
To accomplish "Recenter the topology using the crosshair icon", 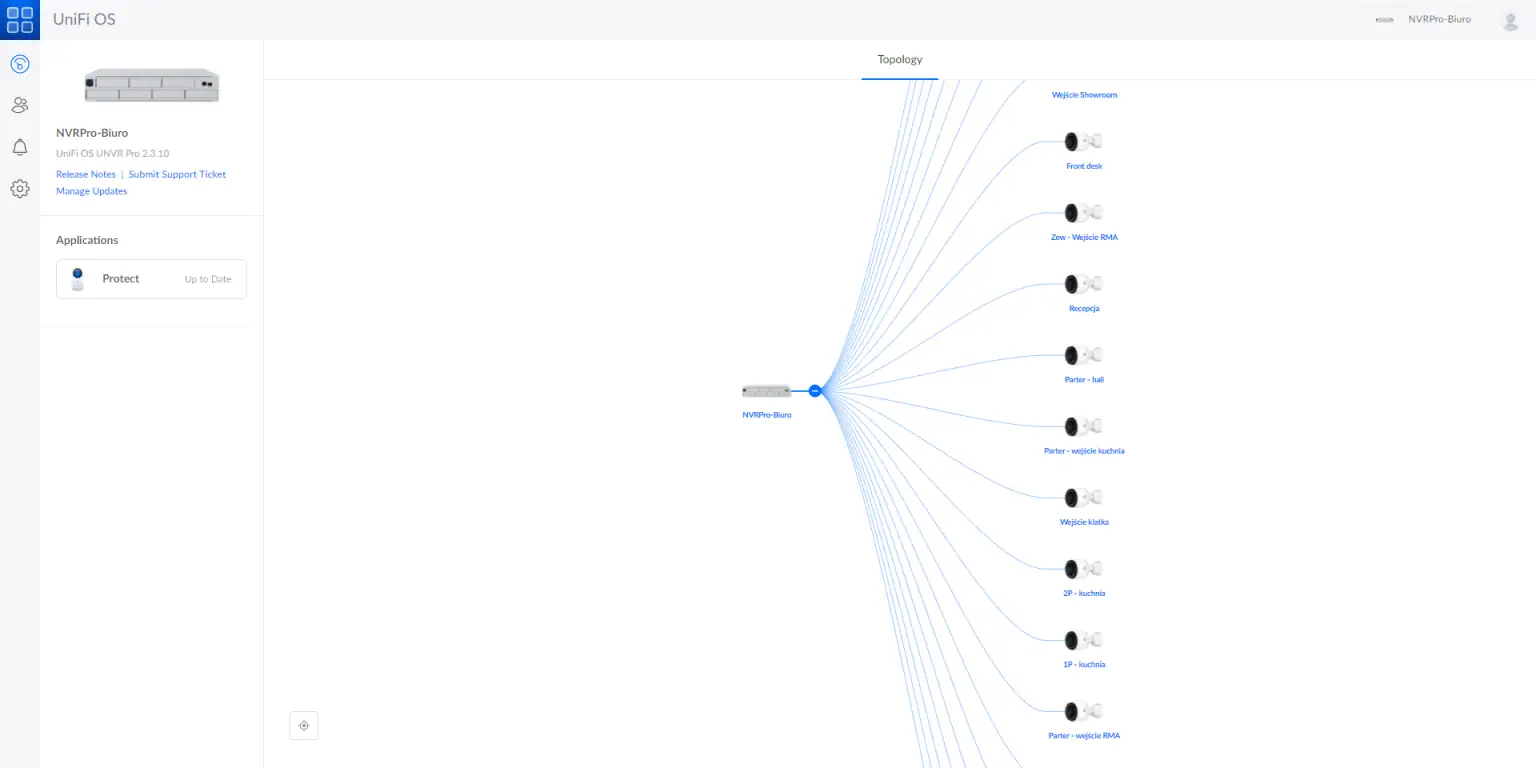I will point(303,725).
